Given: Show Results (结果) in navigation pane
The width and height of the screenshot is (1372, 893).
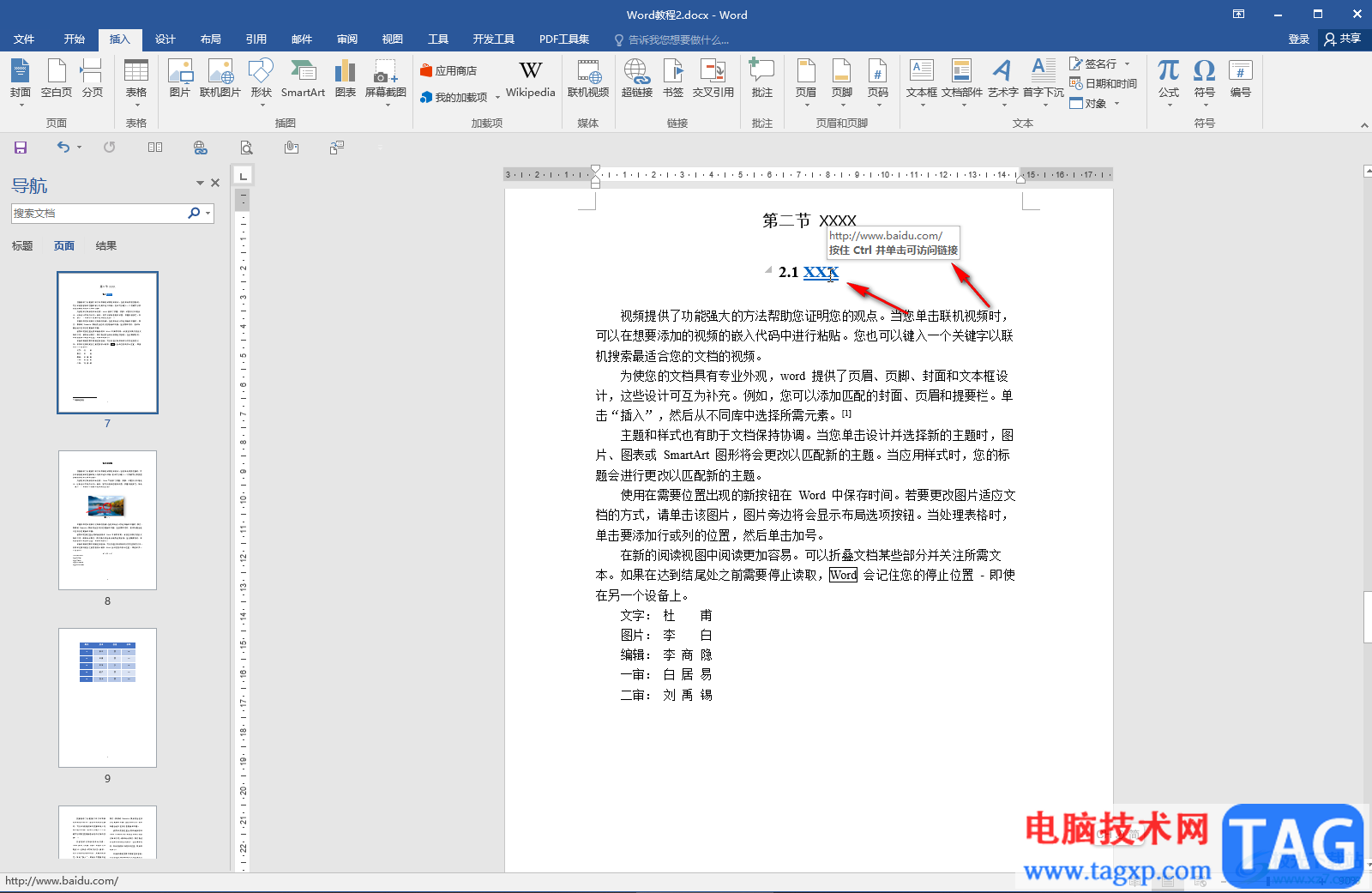Looking at the screenshot, I should pos(106,246).
